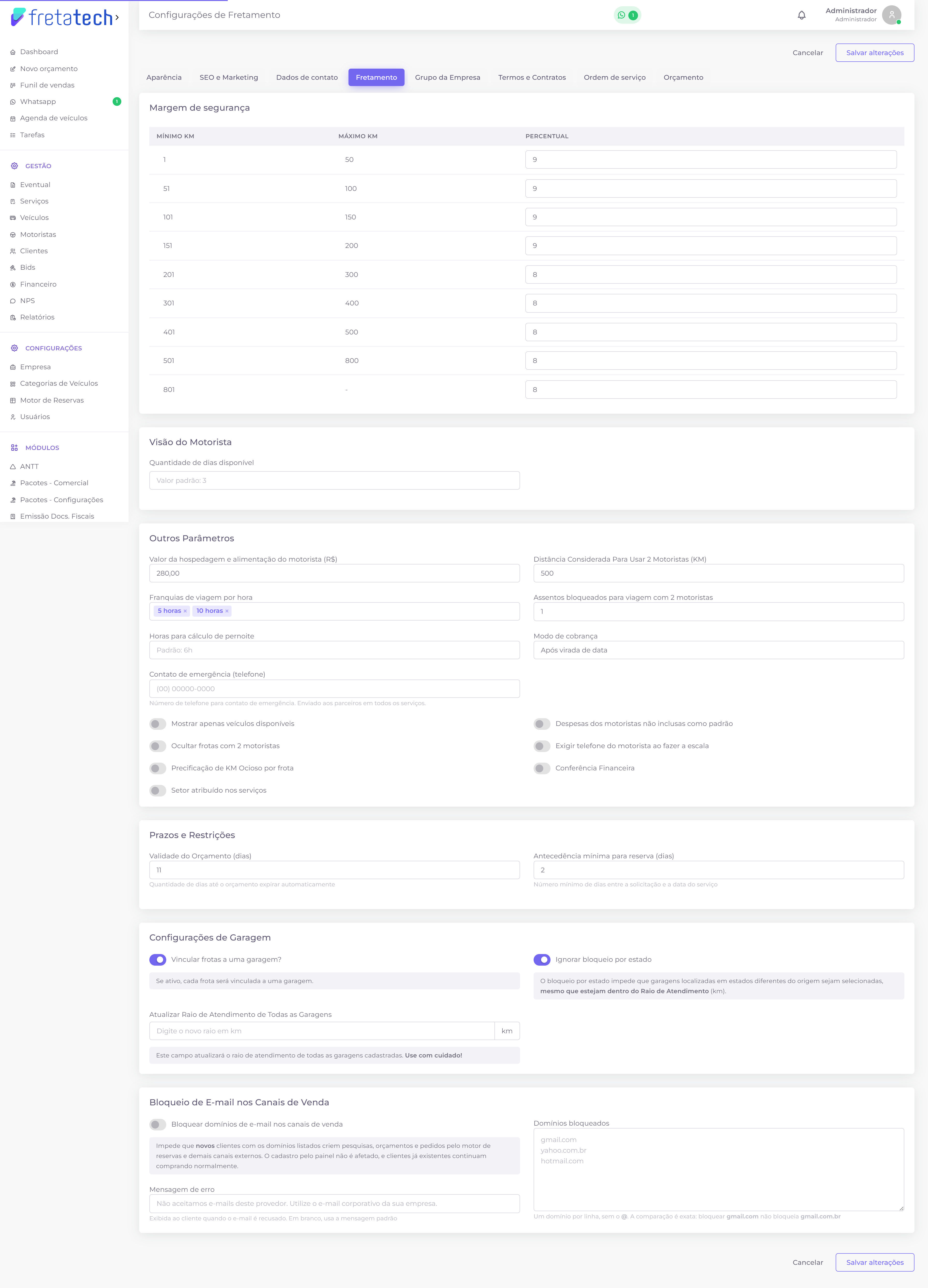This screenshot has height=1288, width=928.
Task: Disable Vincular frotas a uma garagem
Action: tap(158, 960)
